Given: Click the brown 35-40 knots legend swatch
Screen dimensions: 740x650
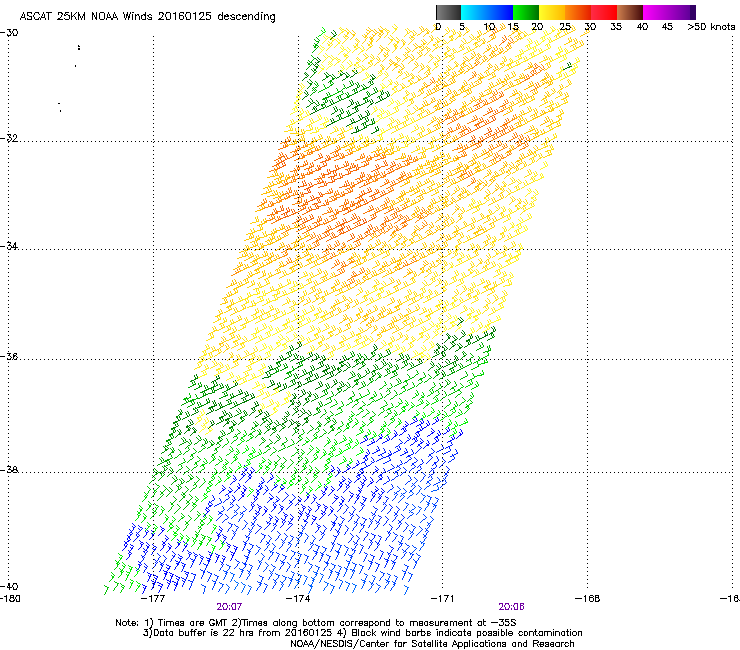Looking at the screenshot, I should point(630,12).
